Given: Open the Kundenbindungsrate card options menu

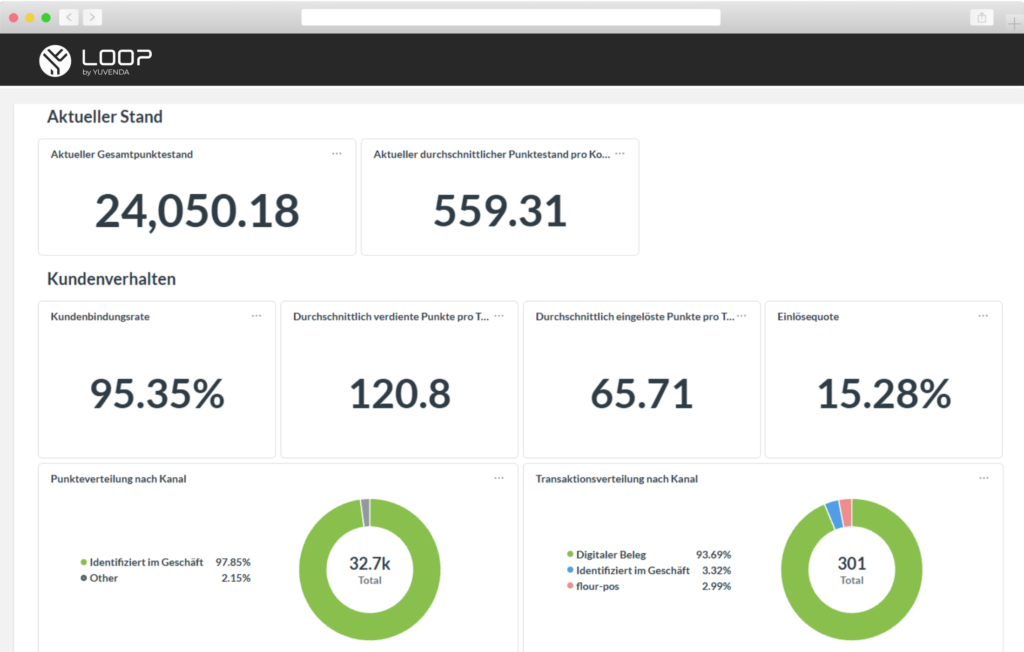Looking at the screenshot, I should [256, 316].
